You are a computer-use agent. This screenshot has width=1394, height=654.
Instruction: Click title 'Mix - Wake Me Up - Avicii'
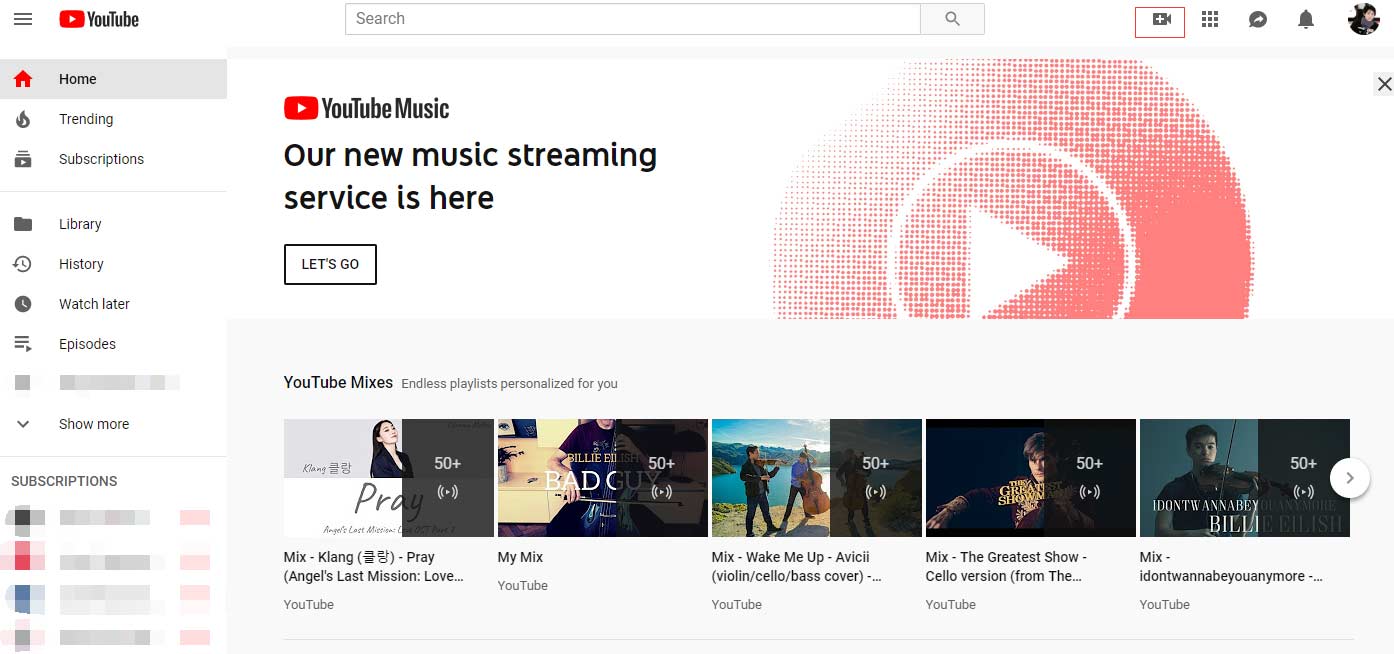[797, 566]
